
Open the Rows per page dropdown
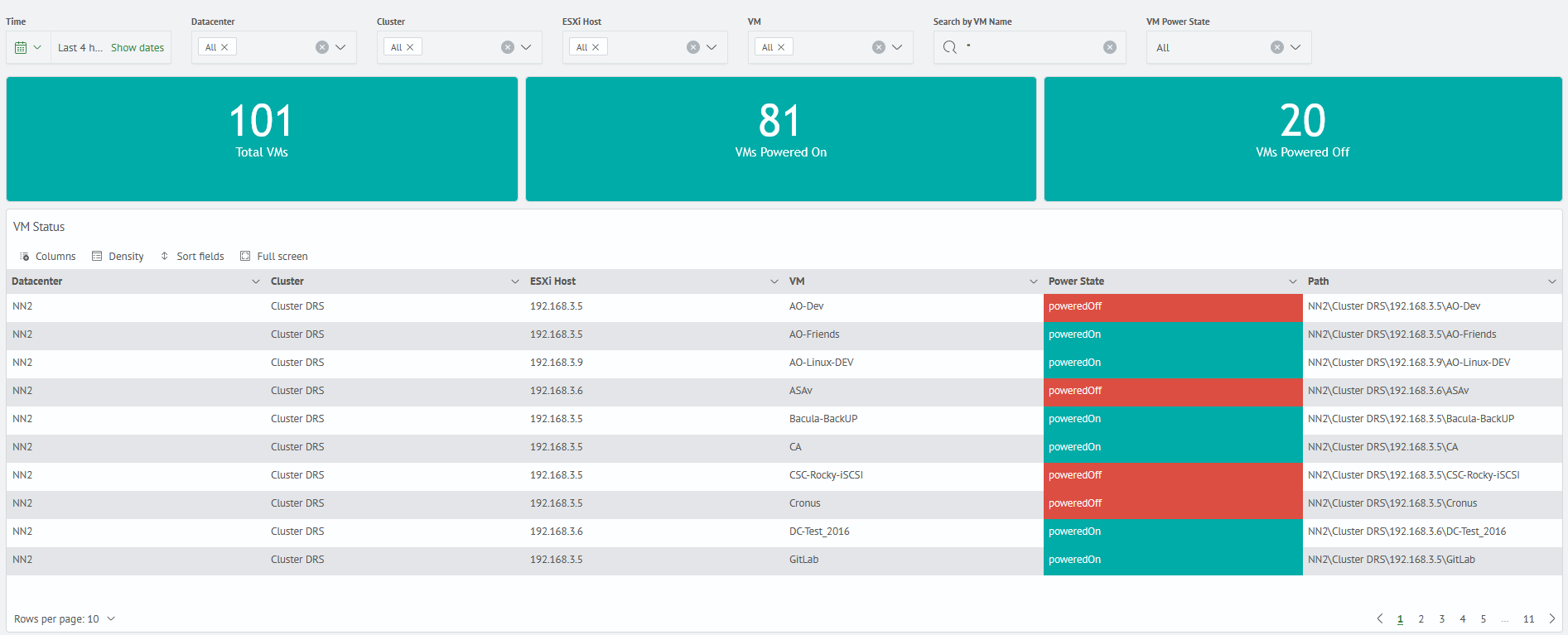pos(65,619)
